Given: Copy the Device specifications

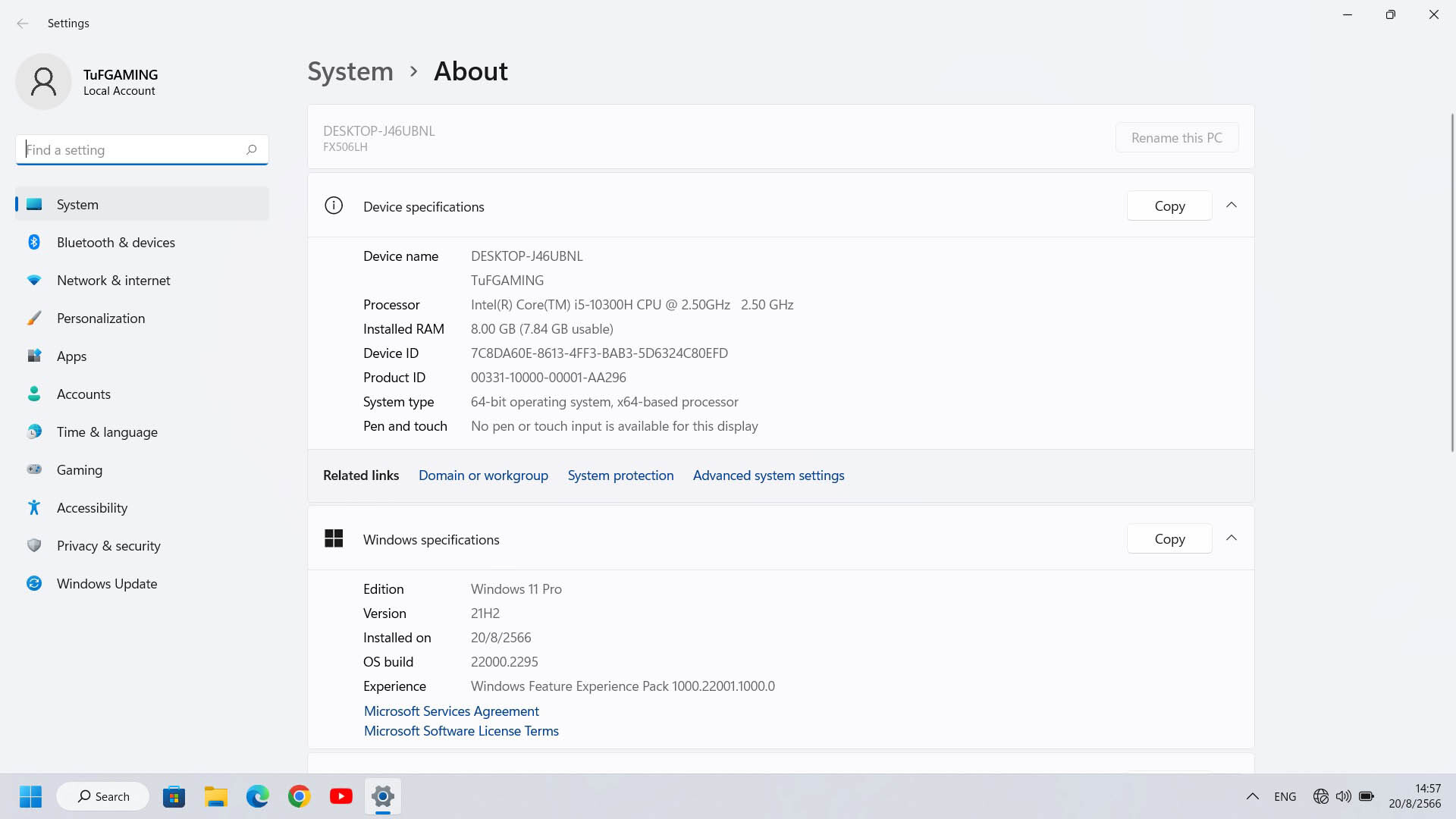Looking at the screenshot, I should pyautogui.click(x=1169, y=206).
